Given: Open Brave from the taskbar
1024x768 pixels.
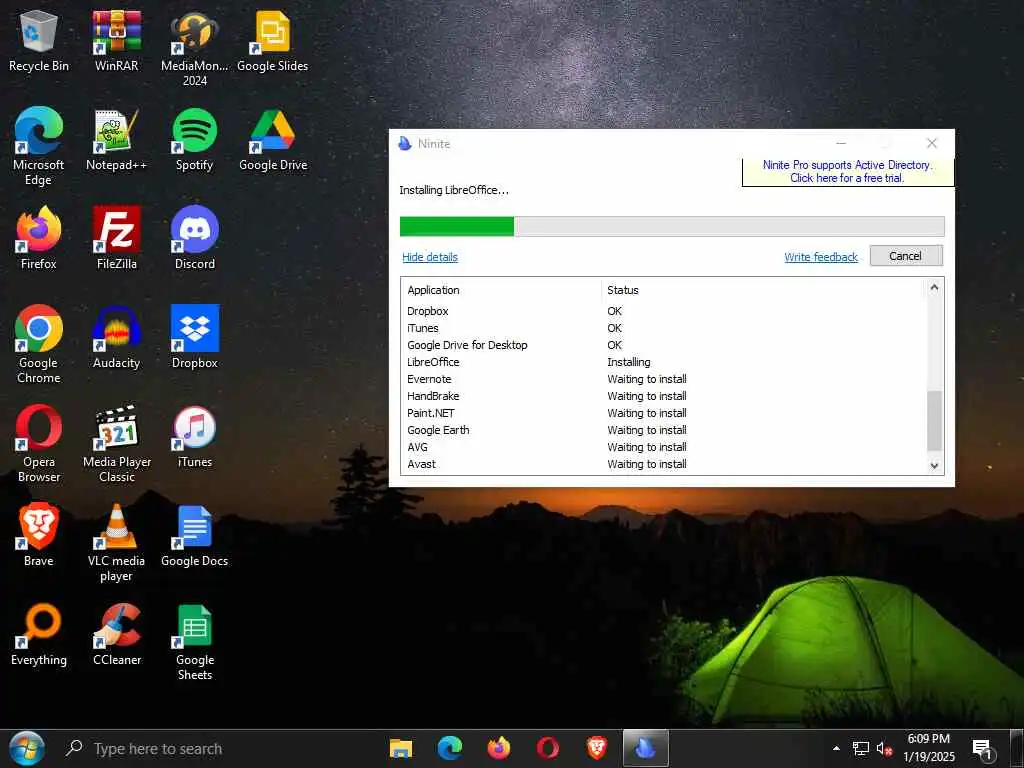Looking at the screenshot, I should (596, 748).
